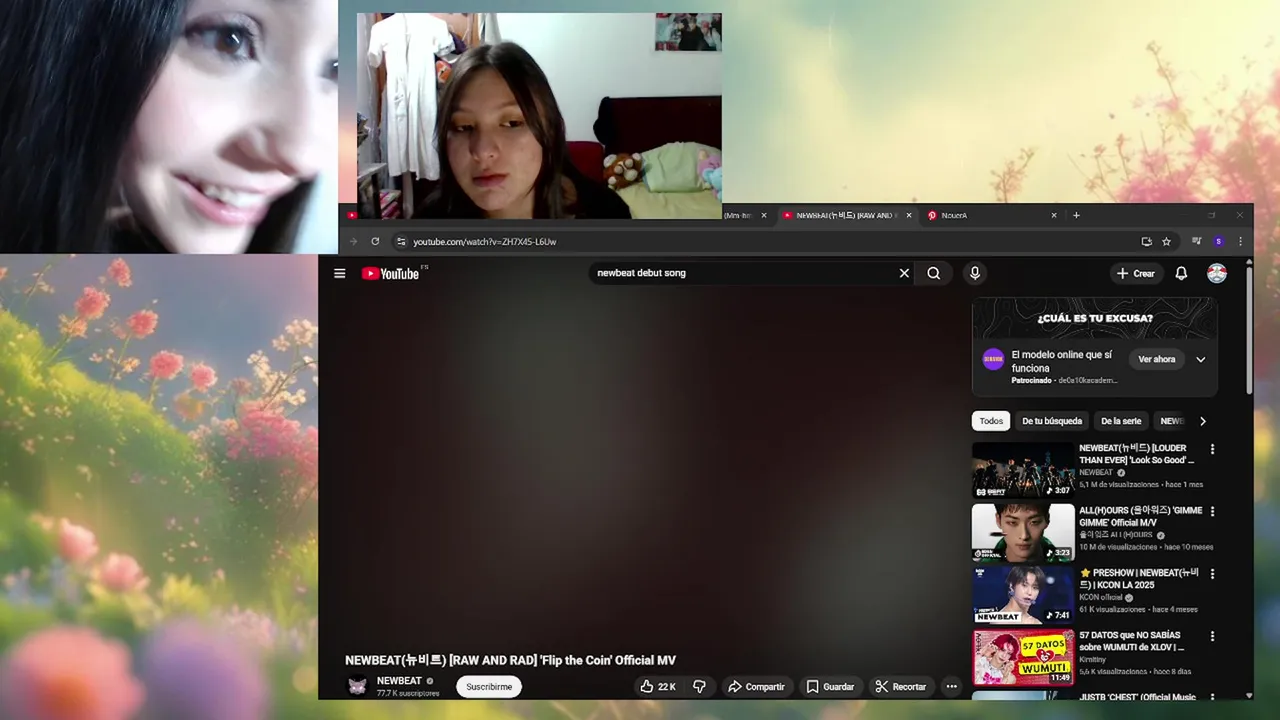Dislike the Flip the Coin video
Viewport: 1280px width, 720px height.
(699, 687)
